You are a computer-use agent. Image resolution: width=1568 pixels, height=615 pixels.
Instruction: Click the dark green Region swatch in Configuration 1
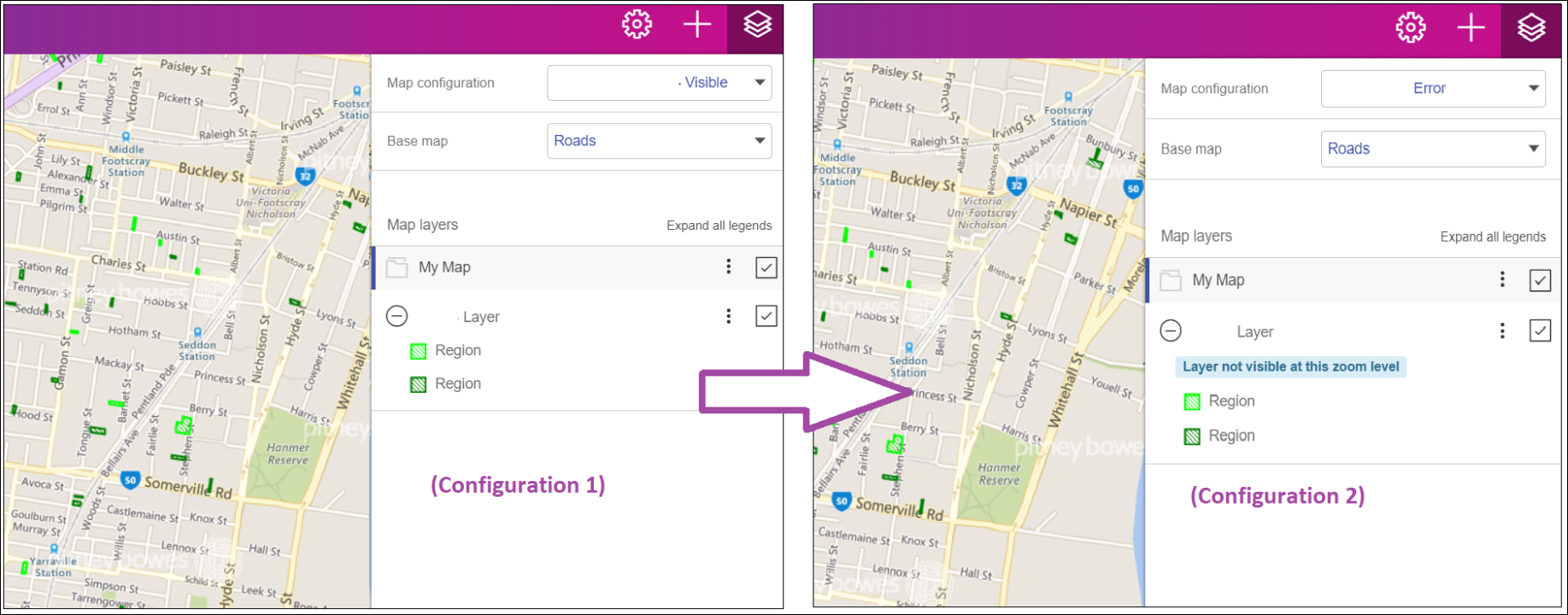pos(418,384)
